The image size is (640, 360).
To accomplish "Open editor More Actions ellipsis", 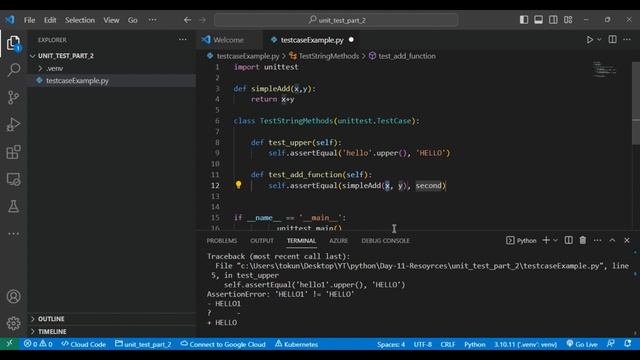I will 627,40.
